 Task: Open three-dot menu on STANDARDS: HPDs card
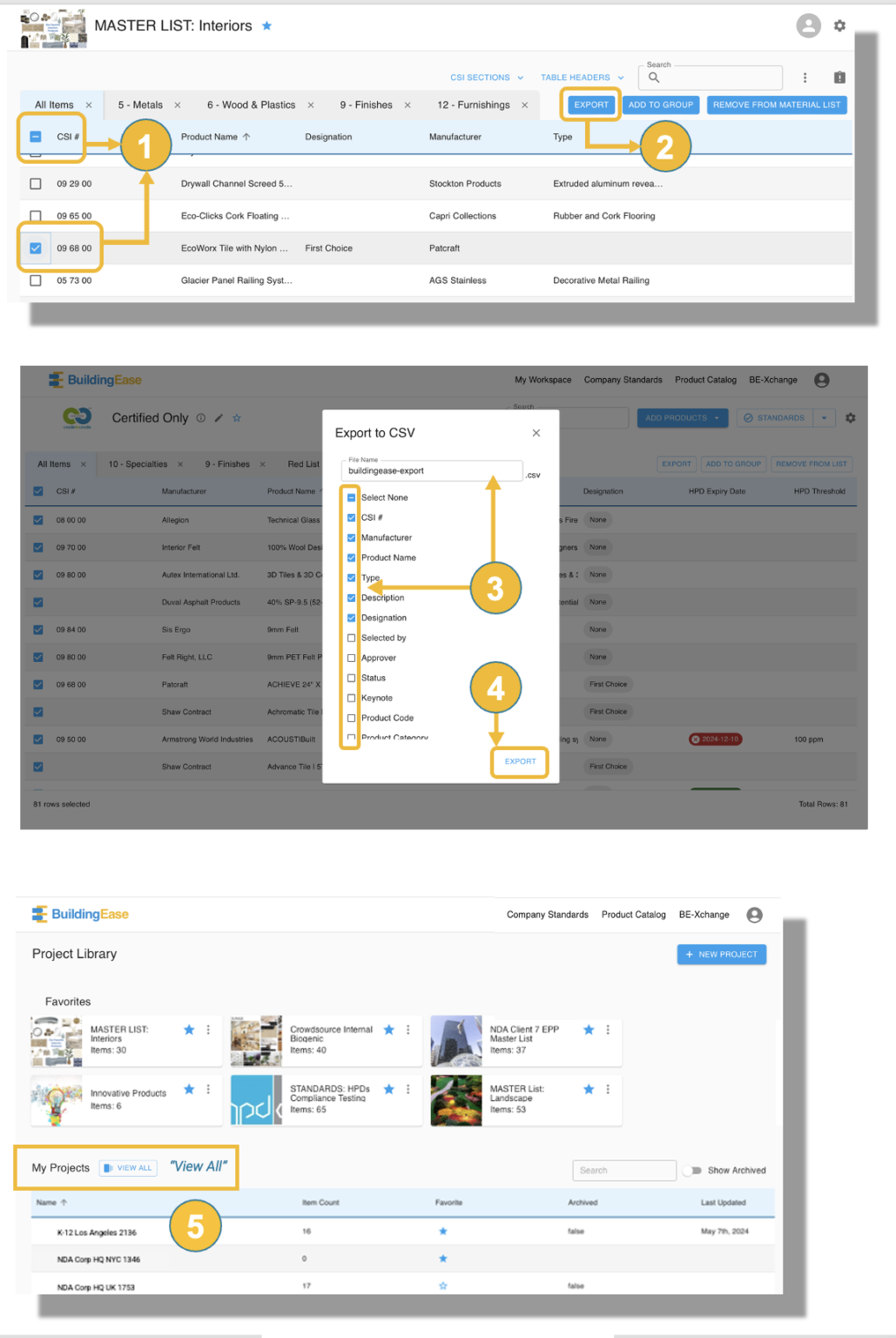408,1089
